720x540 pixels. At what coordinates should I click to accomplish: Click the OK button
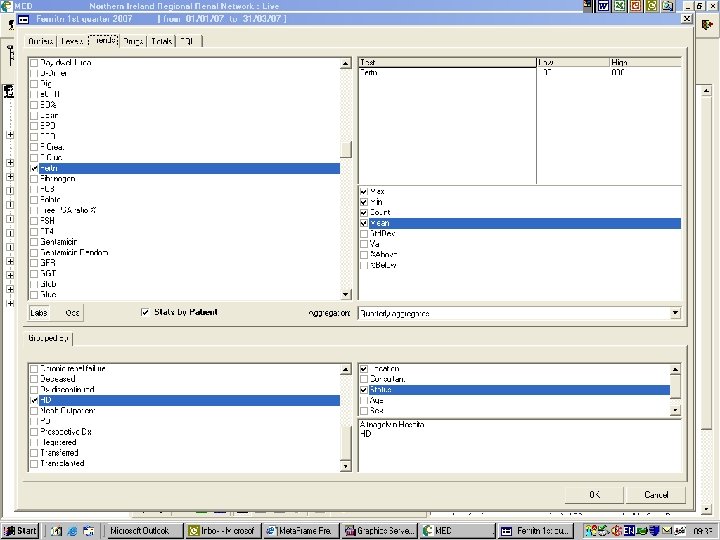594,495
